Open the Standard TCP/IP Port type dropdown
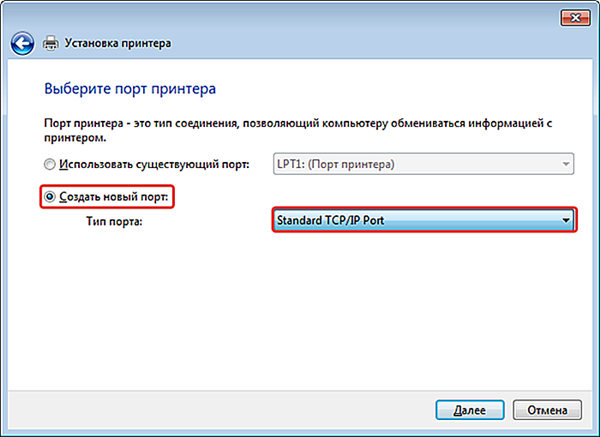 point(424,220)
